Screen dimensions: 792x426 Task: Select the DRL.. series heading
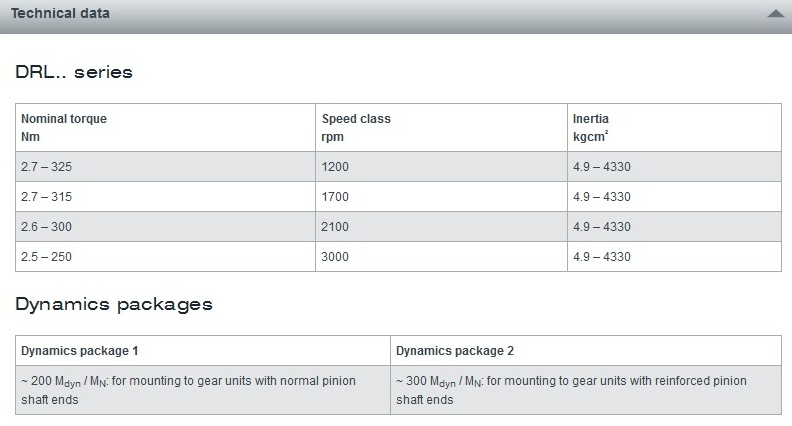click(74, 72)
